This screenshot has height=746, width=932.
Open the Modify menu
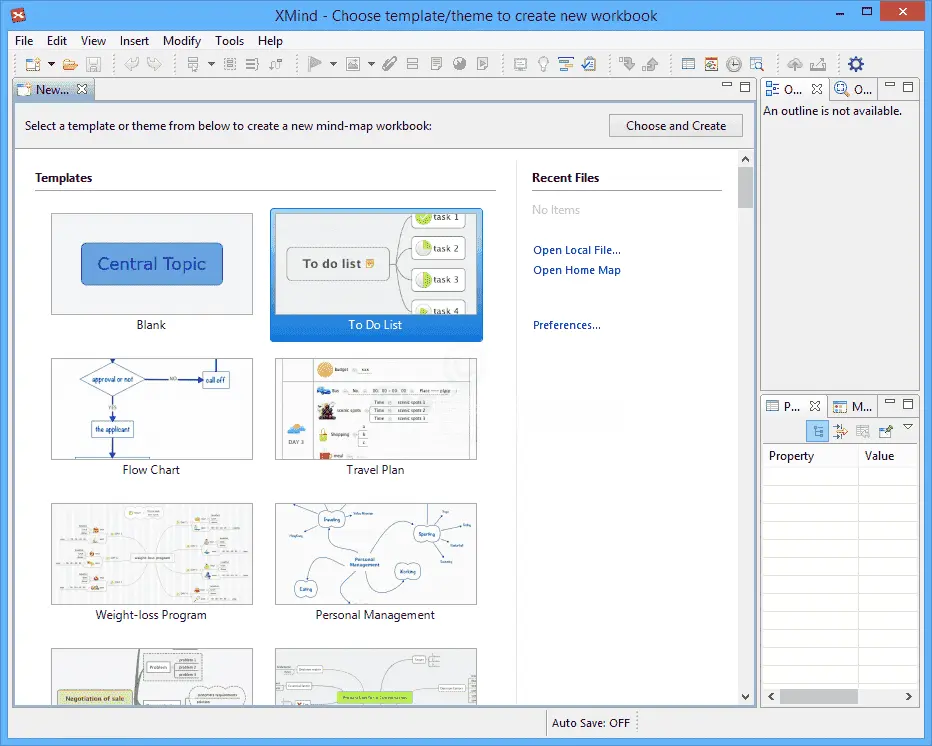(x=182, y=40)
